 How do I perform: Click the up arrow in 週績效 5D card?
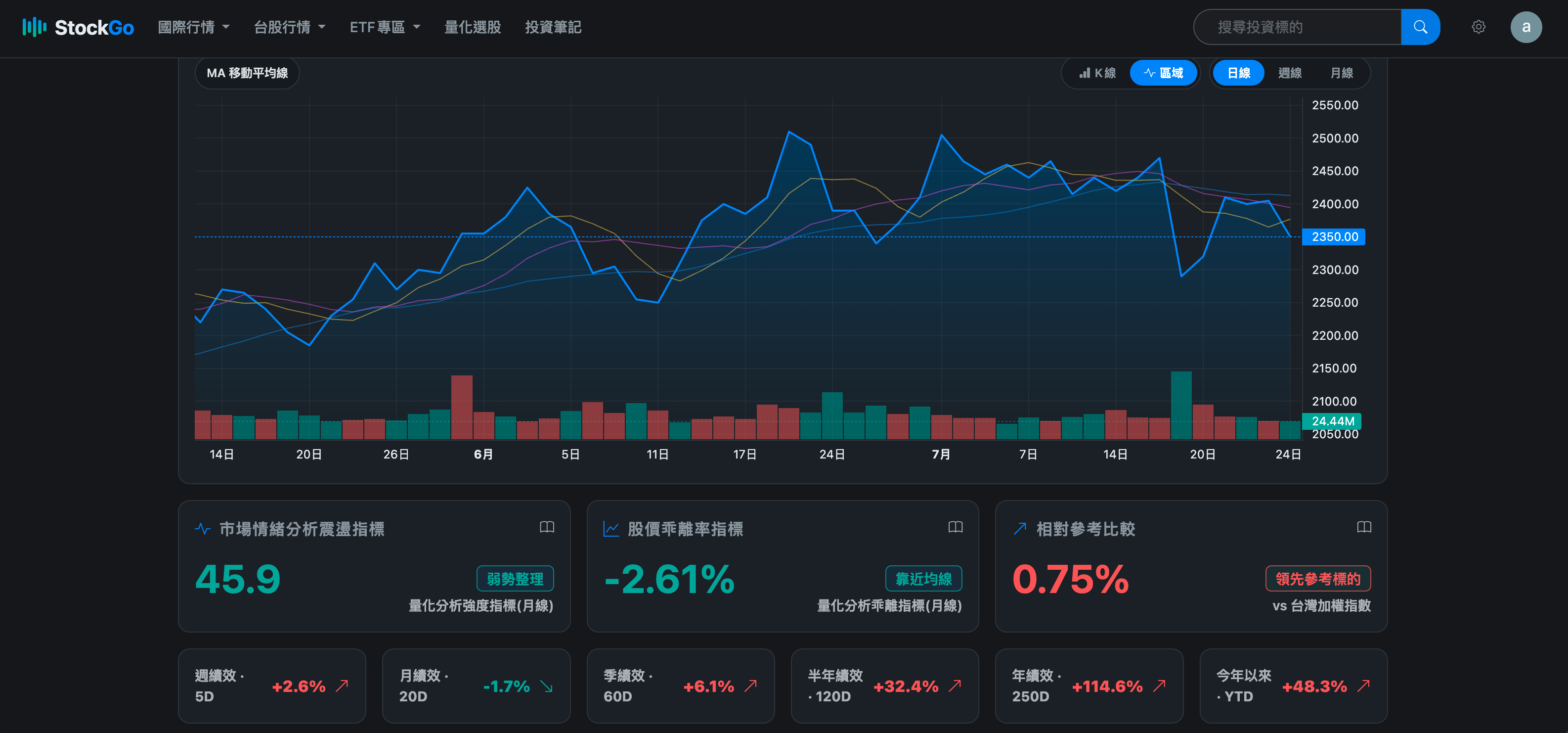pos(342,686)
